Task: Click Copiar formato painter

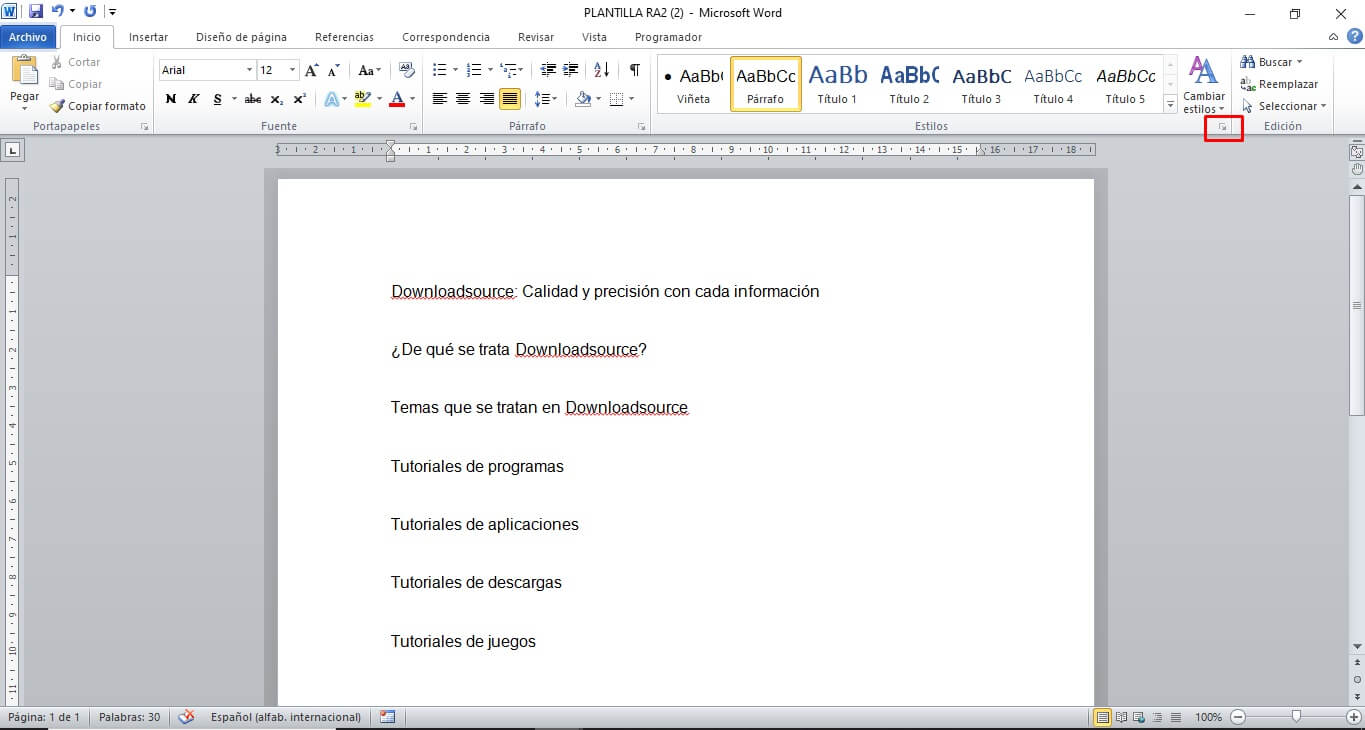Action: pos(98,106)
